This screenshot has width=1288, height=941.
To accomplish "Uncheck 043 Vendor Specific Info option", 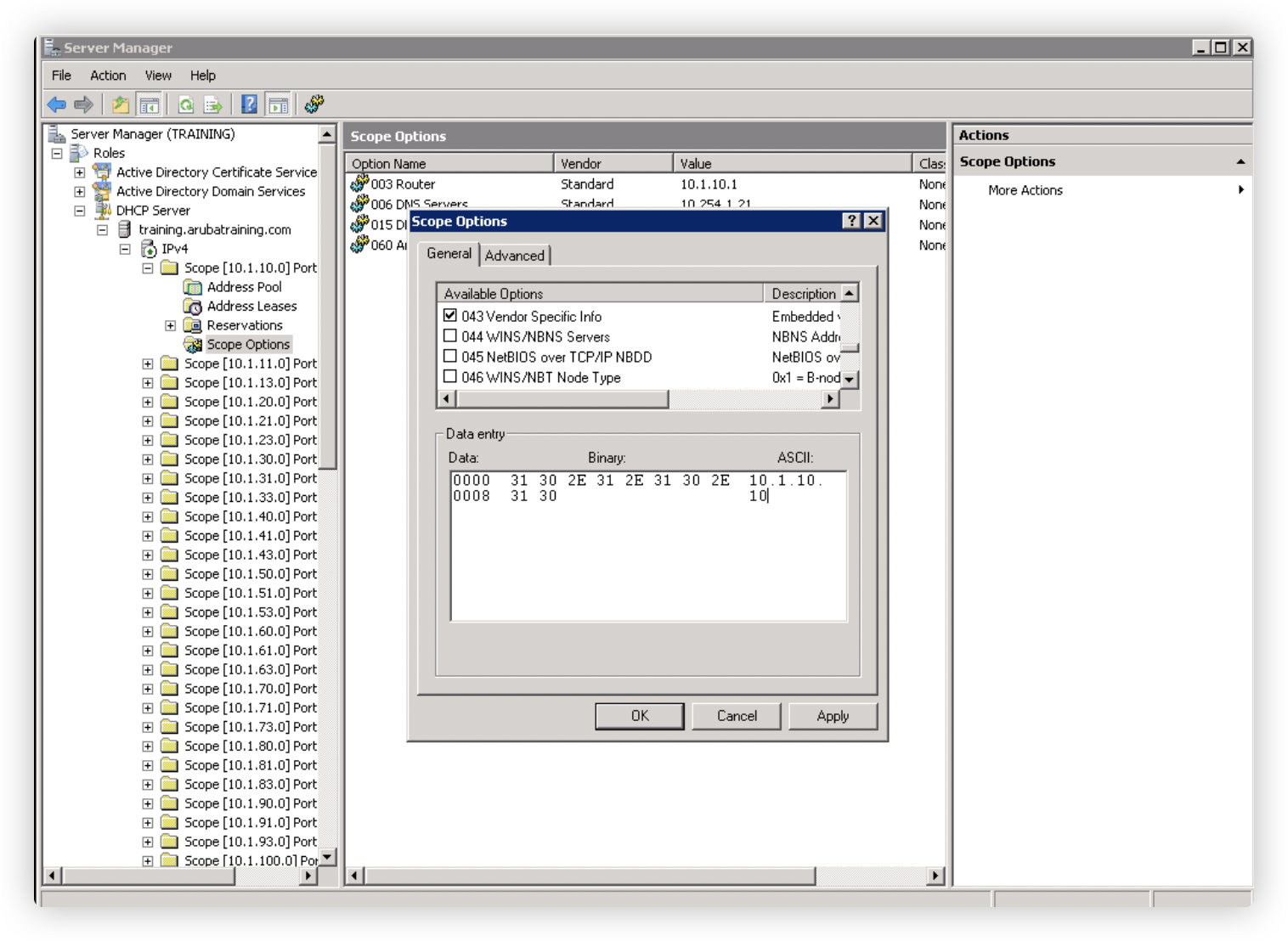I will 450,316.
